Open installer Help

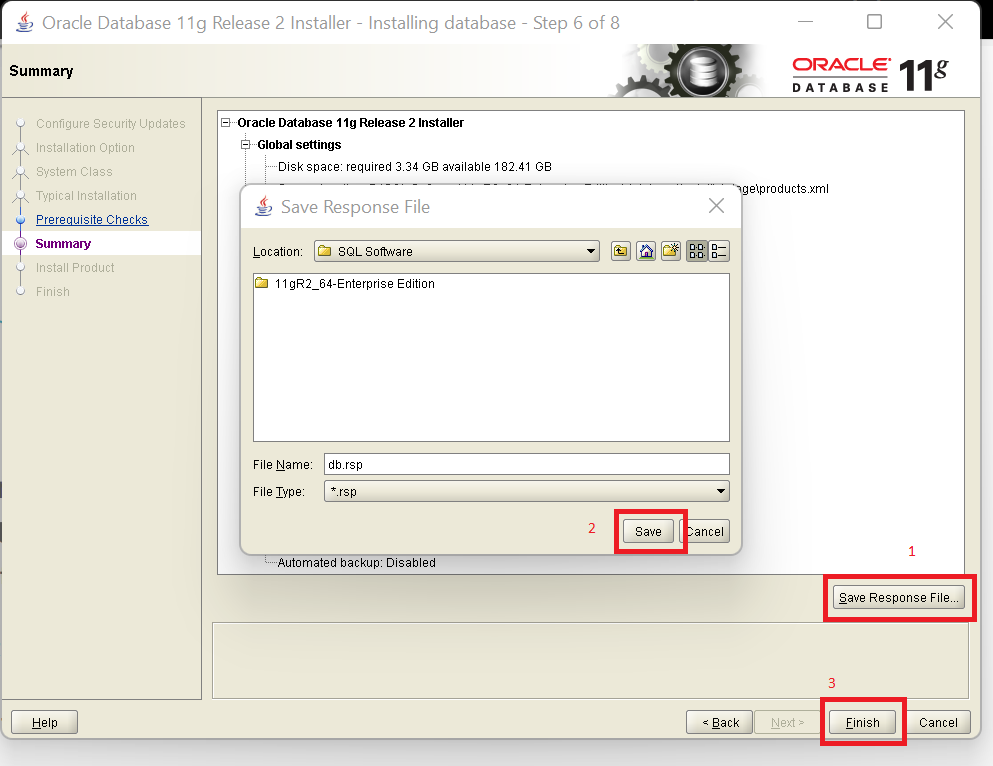pos(44,722)
